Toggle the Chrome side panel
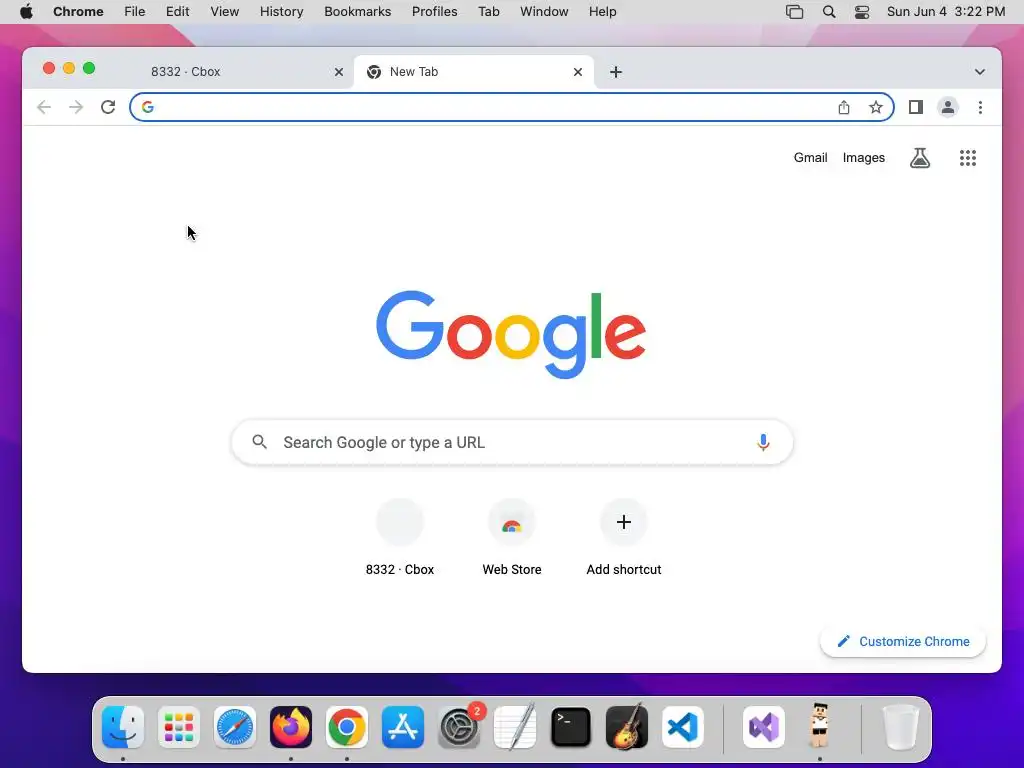 point(916,107)
